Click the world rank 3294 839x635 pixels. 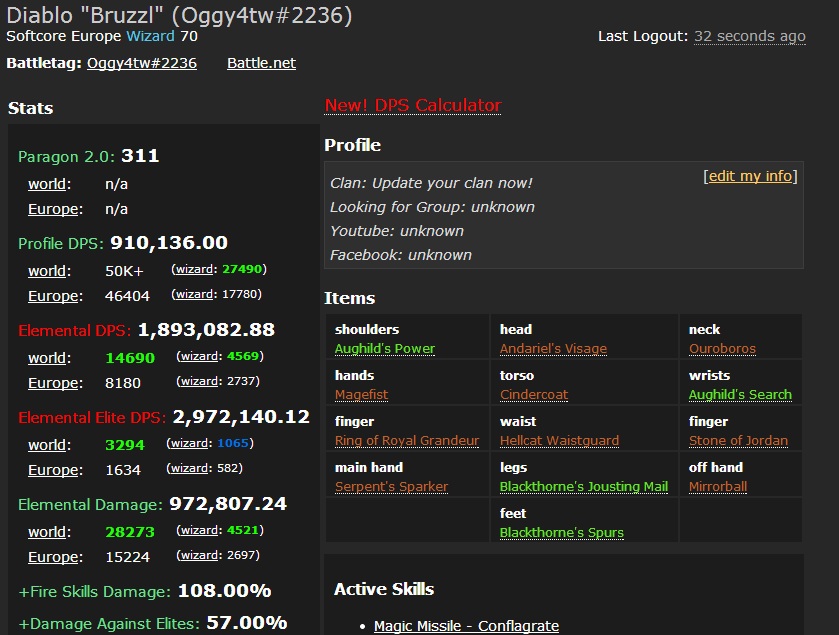point(125,445)
